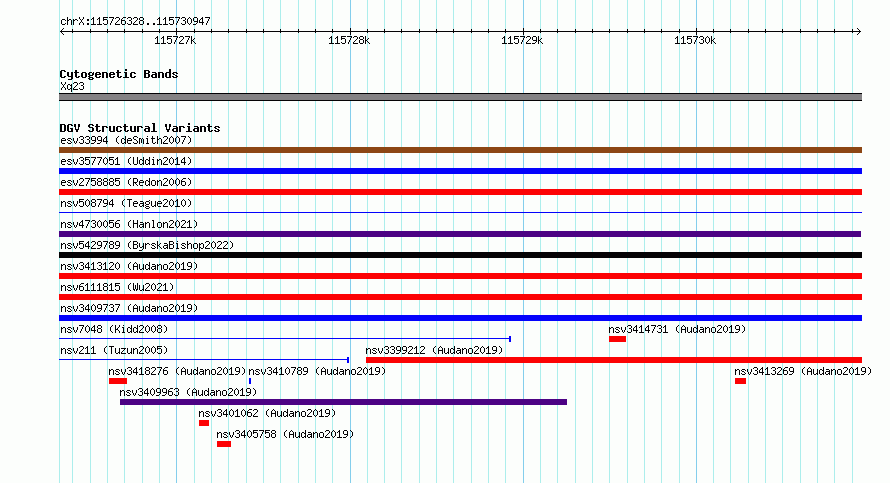
Task: Click the 115728k ruler tick label
Action: 349,40
